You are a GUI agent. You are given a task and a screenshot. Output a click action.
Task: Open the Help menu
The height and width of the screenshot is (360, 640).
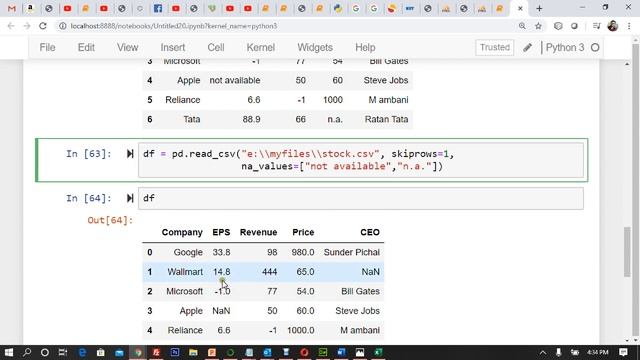(365, 47)
